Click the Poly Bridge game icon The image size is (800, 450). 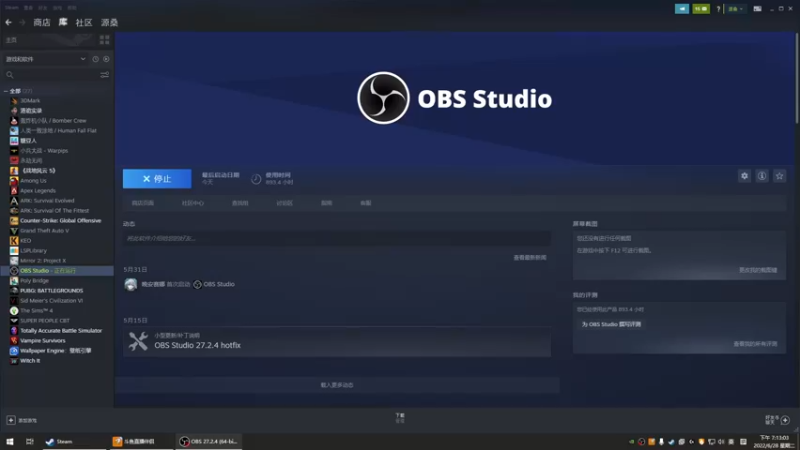tap(14, 281)
